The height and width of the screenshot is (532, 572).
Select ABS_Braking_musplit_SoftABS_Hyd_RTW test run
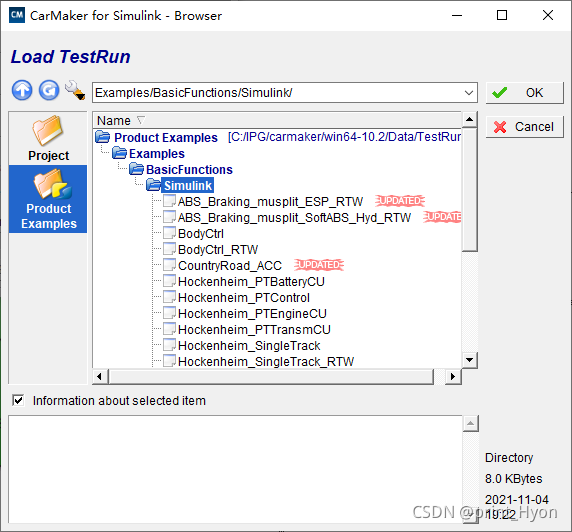[x=294, y=217]
